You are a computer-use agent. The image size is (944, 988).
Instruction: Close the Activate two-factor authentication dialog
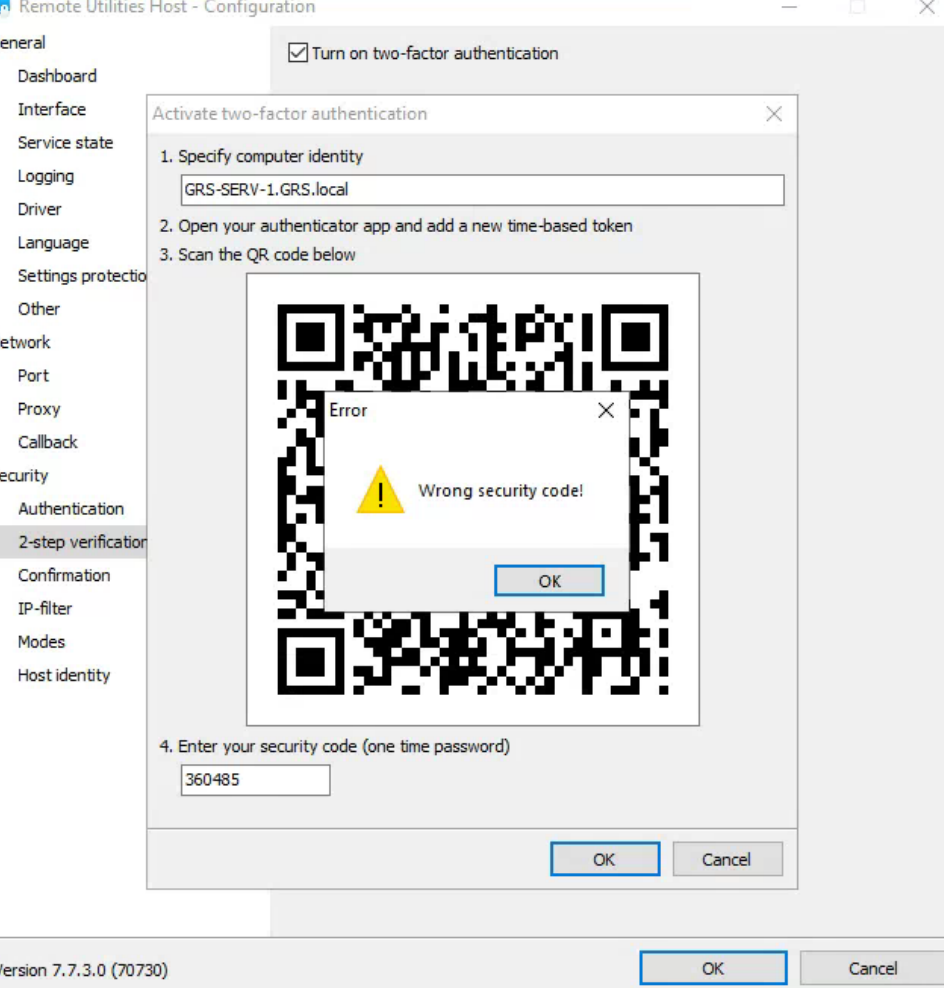tap(774, 114)
